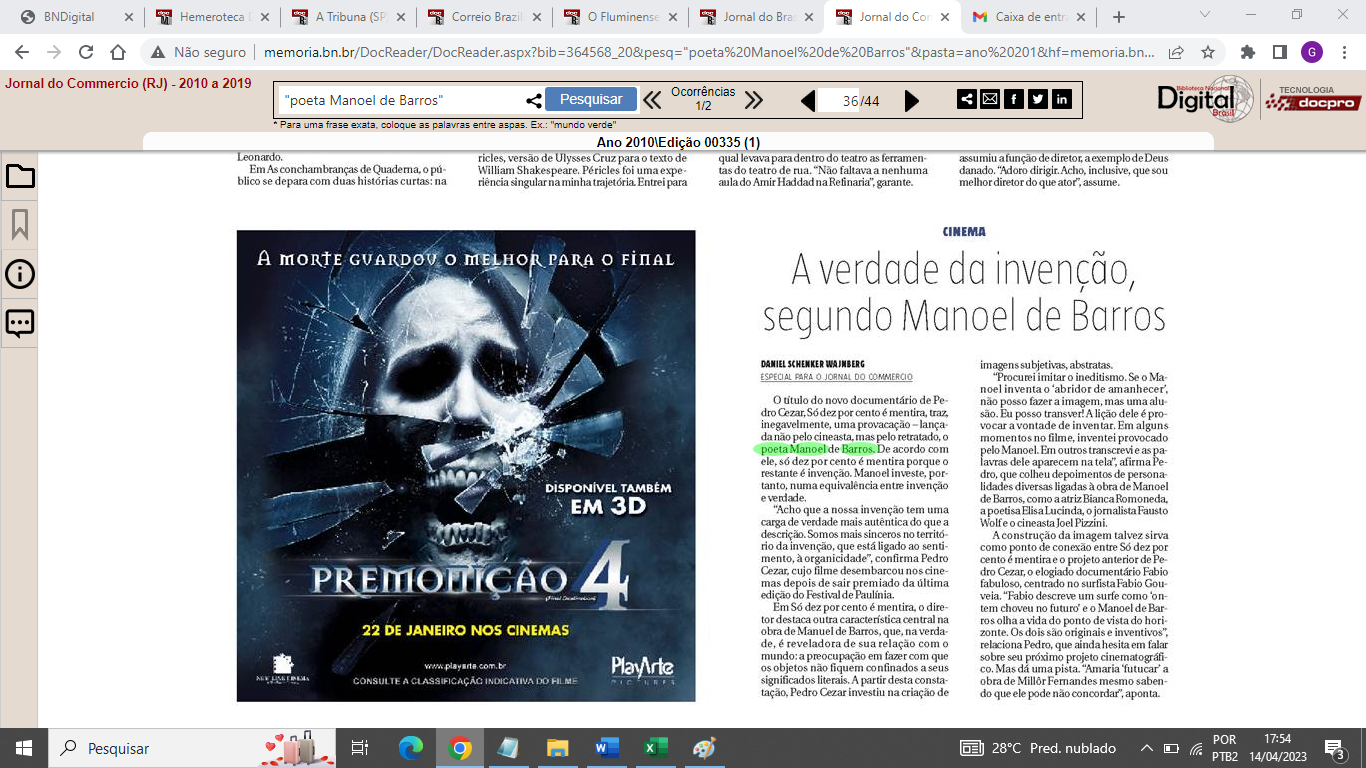The image size is (1366, 768).
Task: Share page by email envelope icon
Action: coord(990,99)
